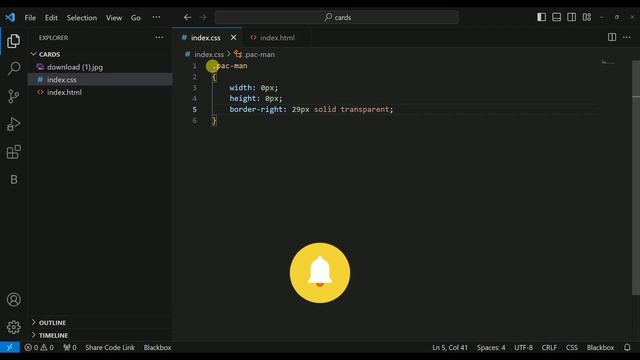The height and width of the screenshot is (360, 640).
Task: Expand the TIMELINE section
Action: 53,335
